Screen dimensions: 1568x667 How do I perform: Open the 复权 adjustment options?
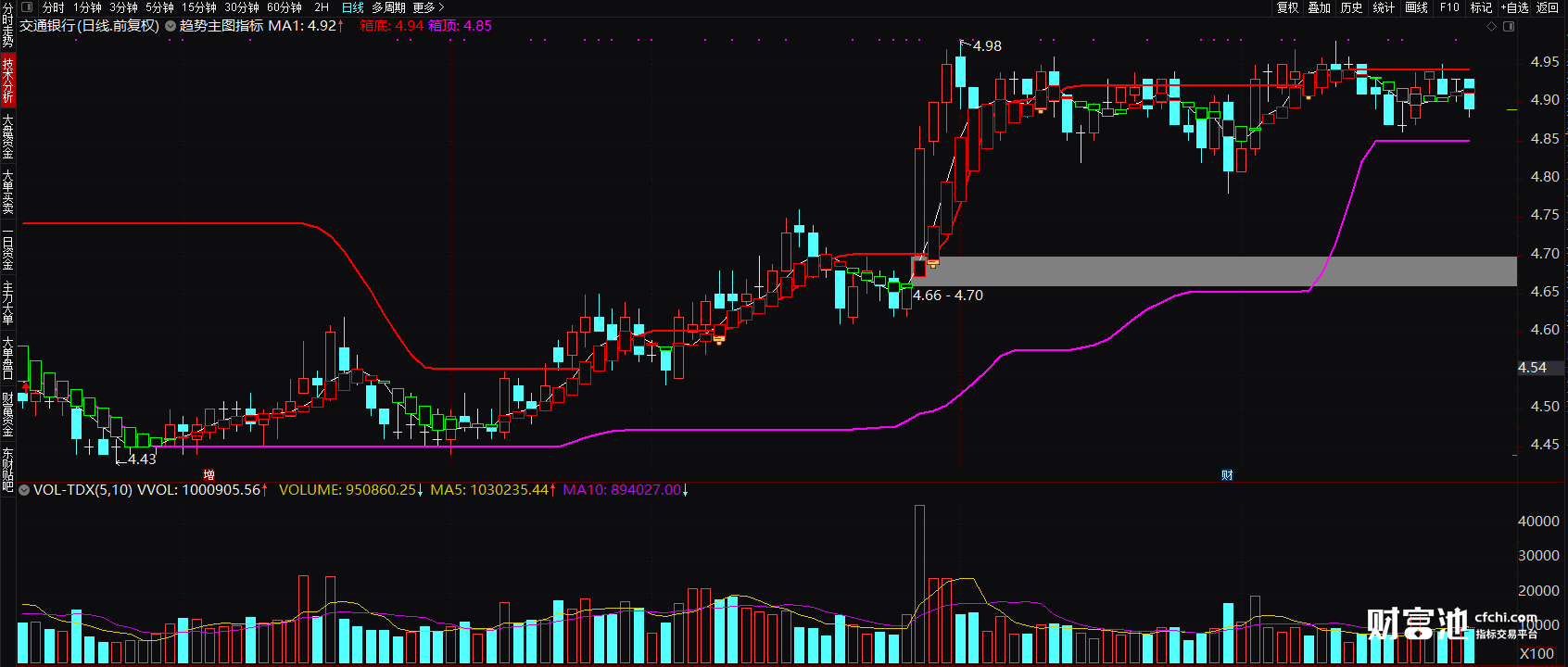click(x=1287, y=7)
